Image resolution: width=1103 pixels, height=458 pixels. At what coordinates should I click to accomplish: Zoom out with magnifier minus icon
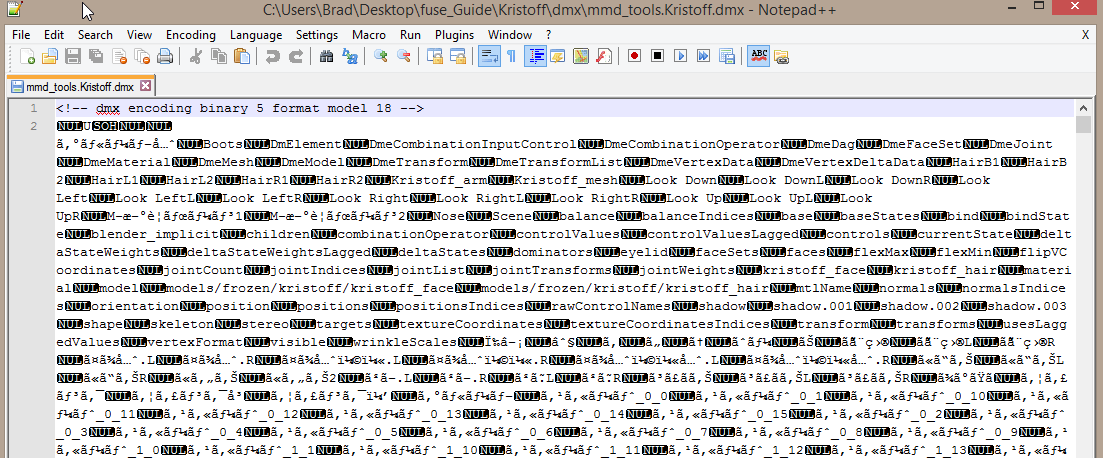[404, 56]
